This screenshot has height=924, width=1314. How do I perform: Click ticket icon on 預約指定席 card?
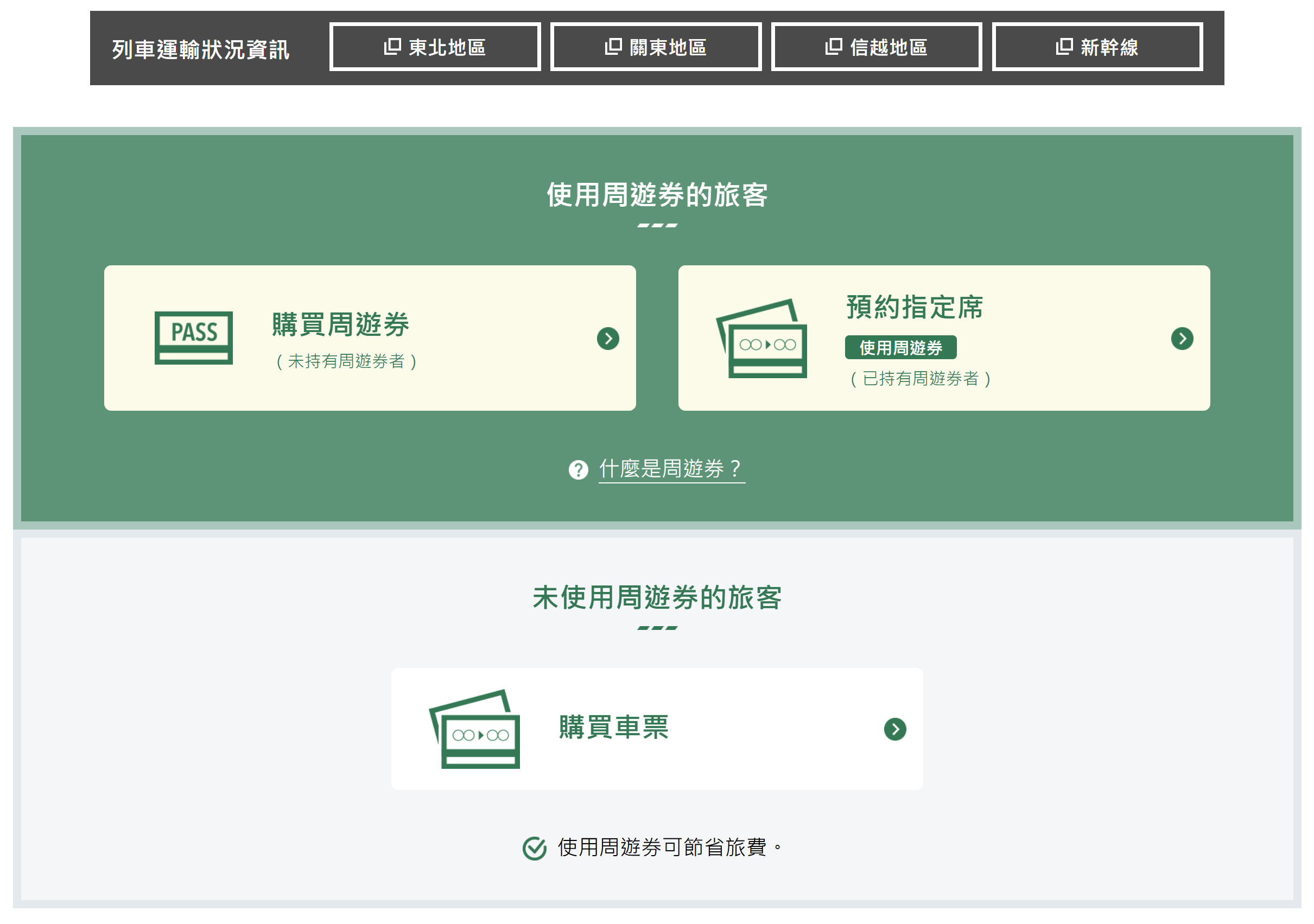pos(761,338)
